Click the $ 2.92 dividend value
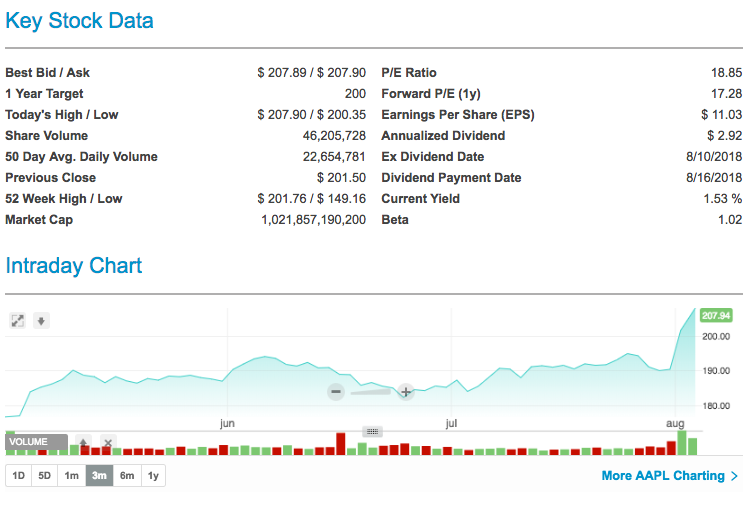The image size is (750, 506). [x=725, y=136]
